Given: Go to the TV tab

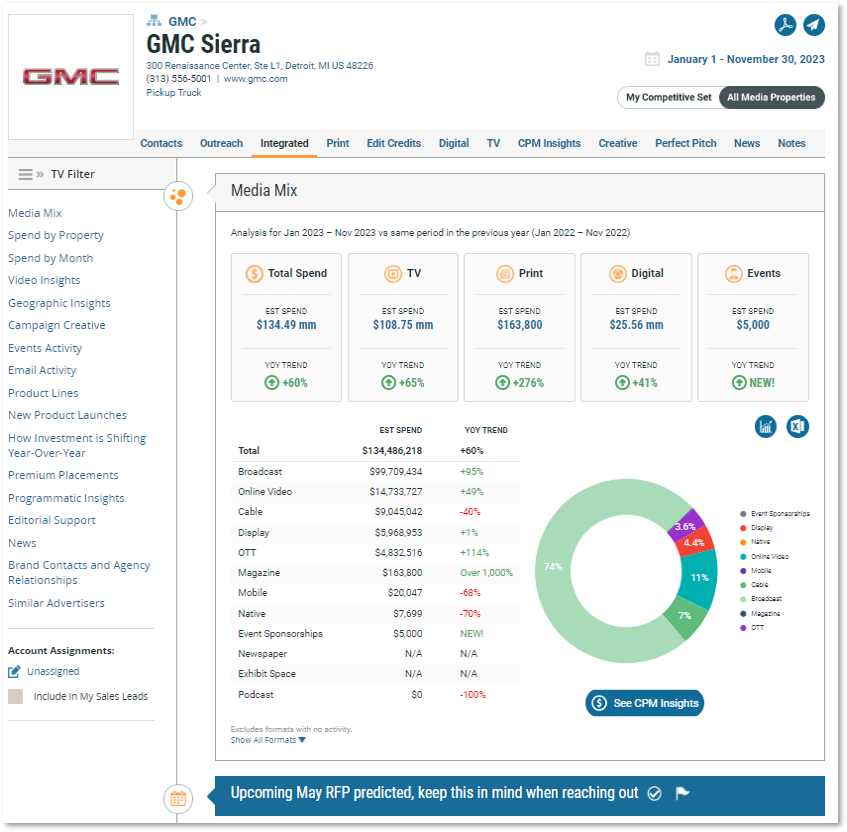Looking at the screenshot, I should point(493,143).
